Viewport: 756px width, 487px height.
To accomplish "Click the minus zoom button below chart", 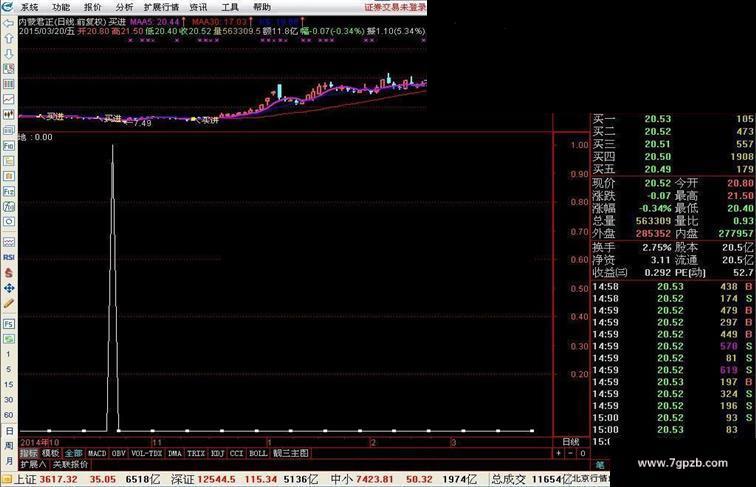I will click(570, 453).
